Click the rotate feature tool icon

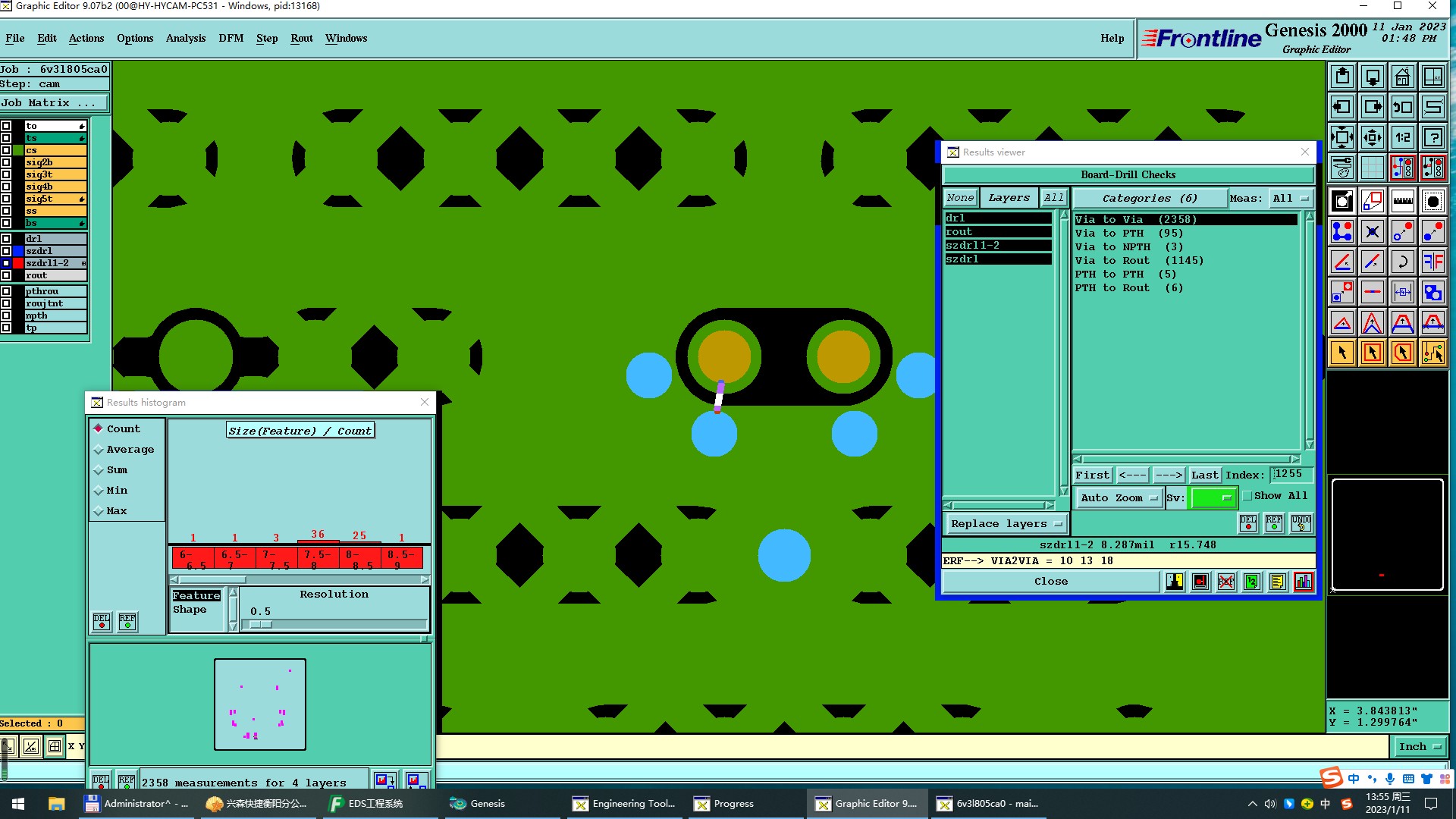click(1402, 262)
